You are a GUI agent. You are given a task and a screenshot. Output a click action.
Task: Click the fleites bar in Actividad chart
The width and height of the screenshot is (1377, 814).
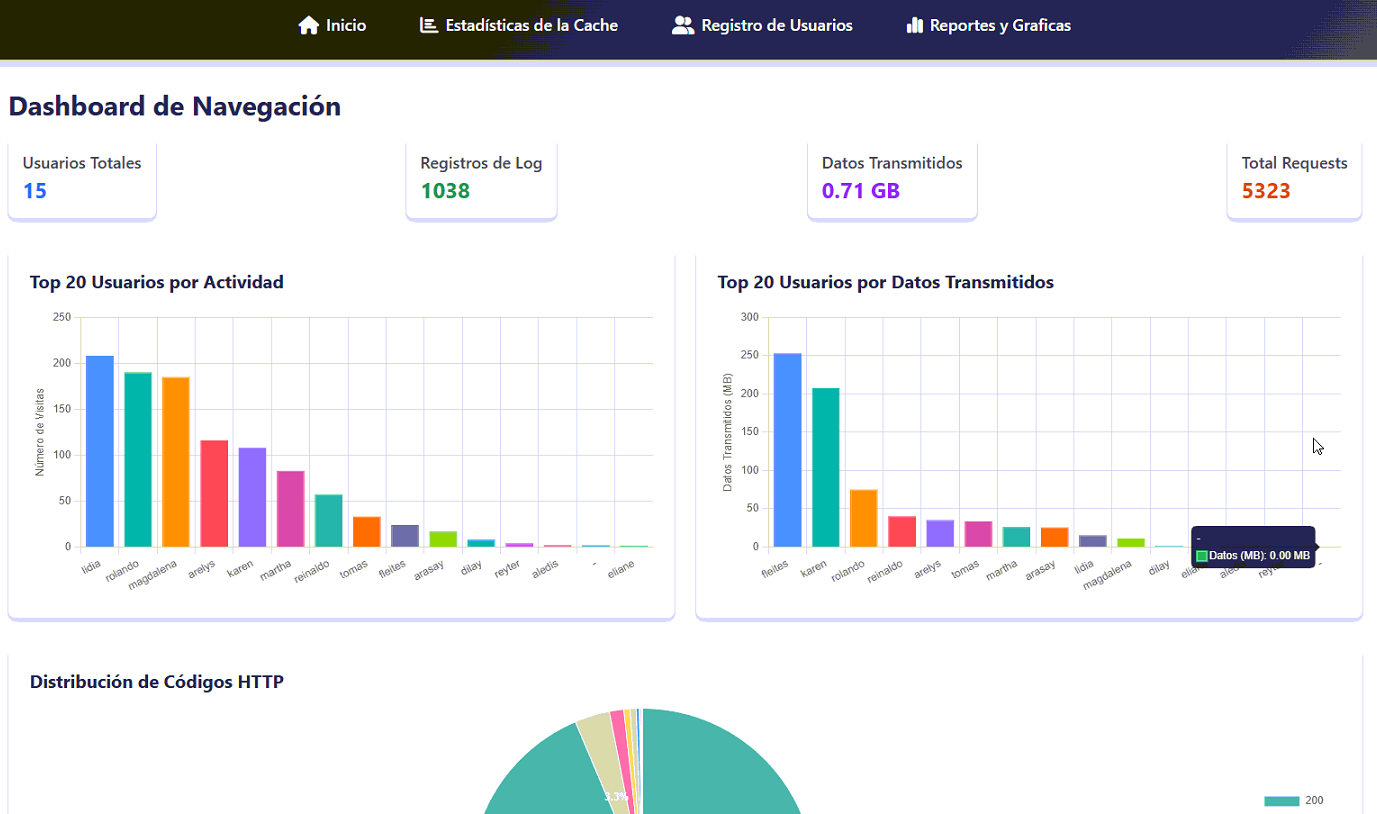click(x=405, y=536)
